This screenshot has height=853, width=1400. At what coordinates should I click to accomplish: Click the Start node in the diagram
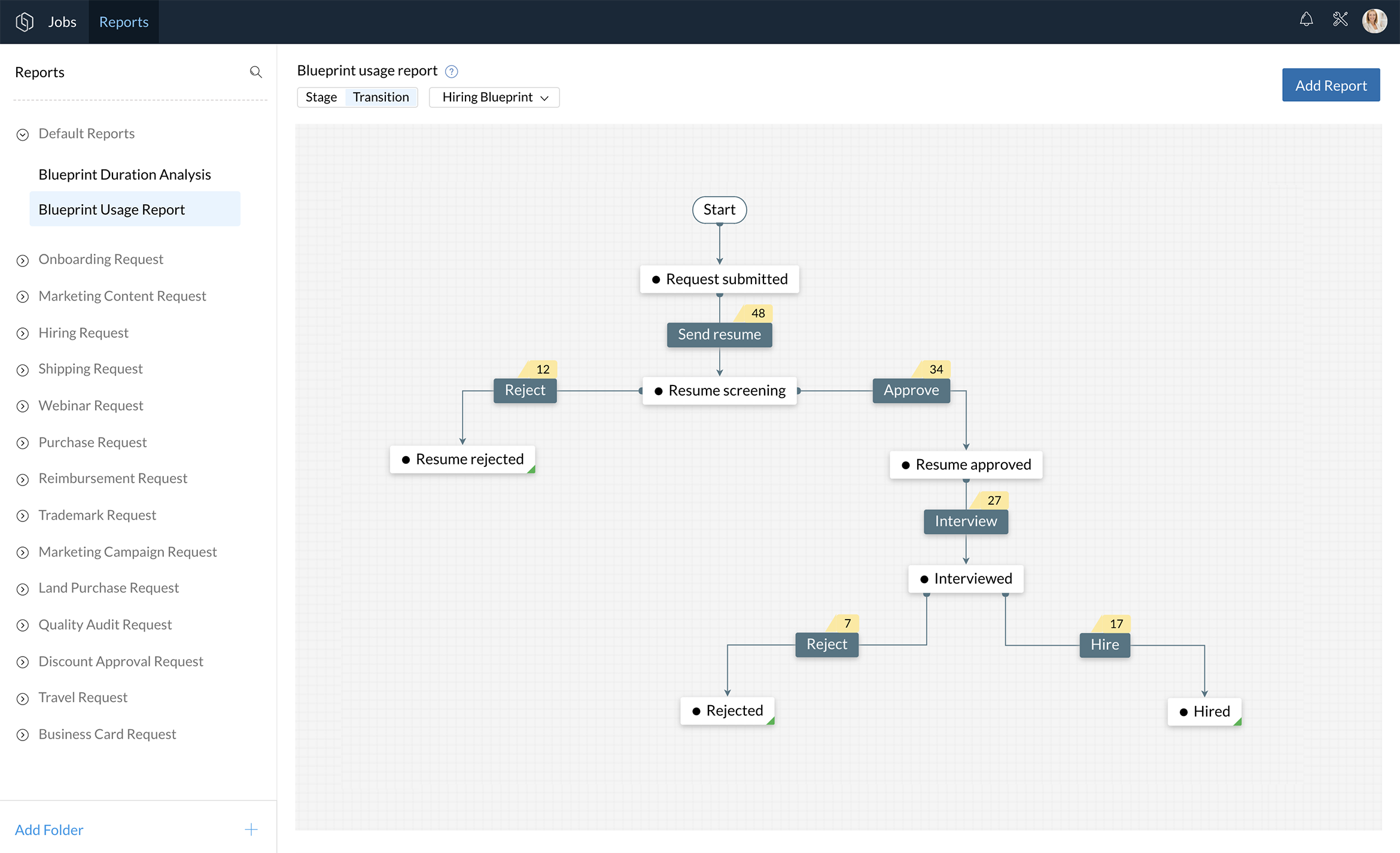(x=719, y=210)
